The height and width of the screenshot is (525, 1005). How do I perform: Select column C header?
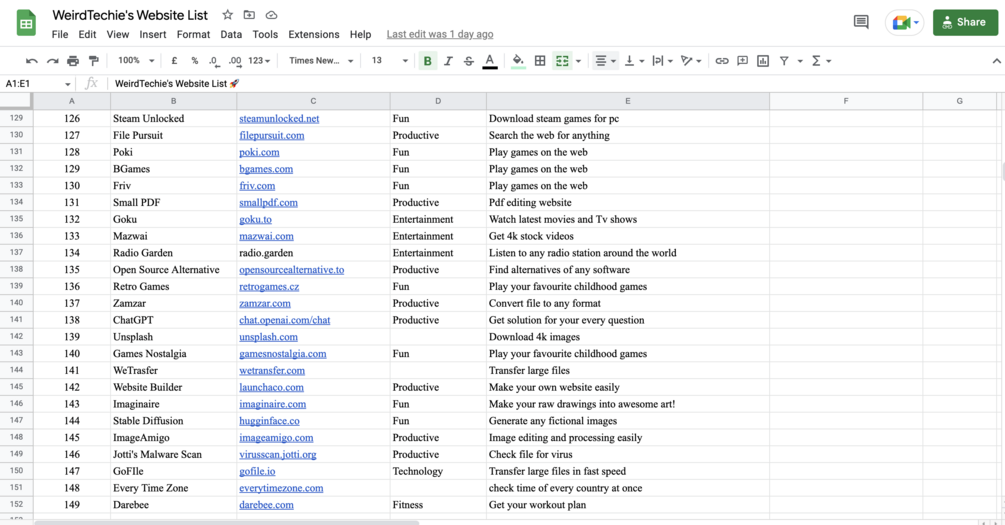pos(313,101)
